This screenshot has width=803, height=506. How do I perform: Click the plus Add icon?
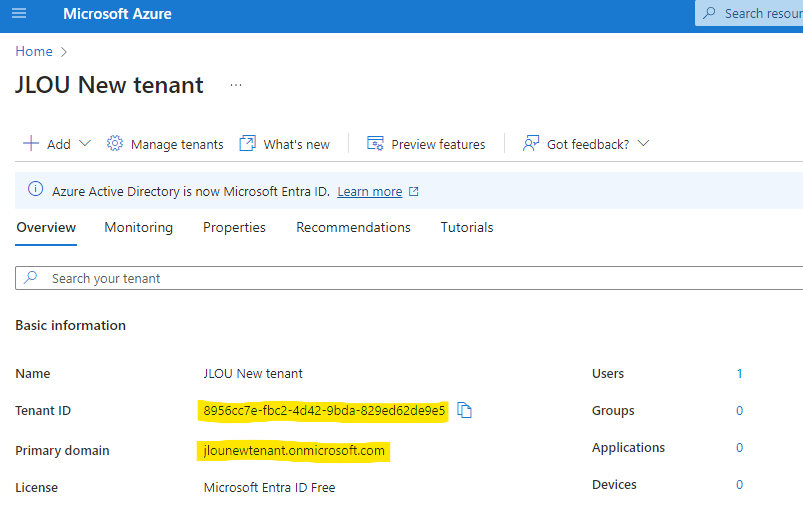click(31, 143)
